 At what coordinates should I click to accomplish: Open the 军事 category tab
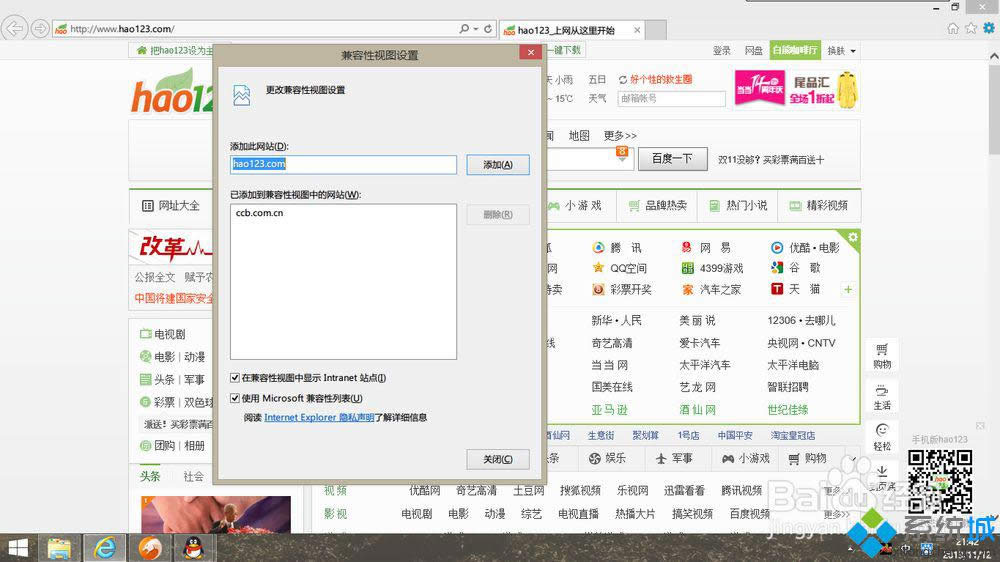click(x=674, y=458)
